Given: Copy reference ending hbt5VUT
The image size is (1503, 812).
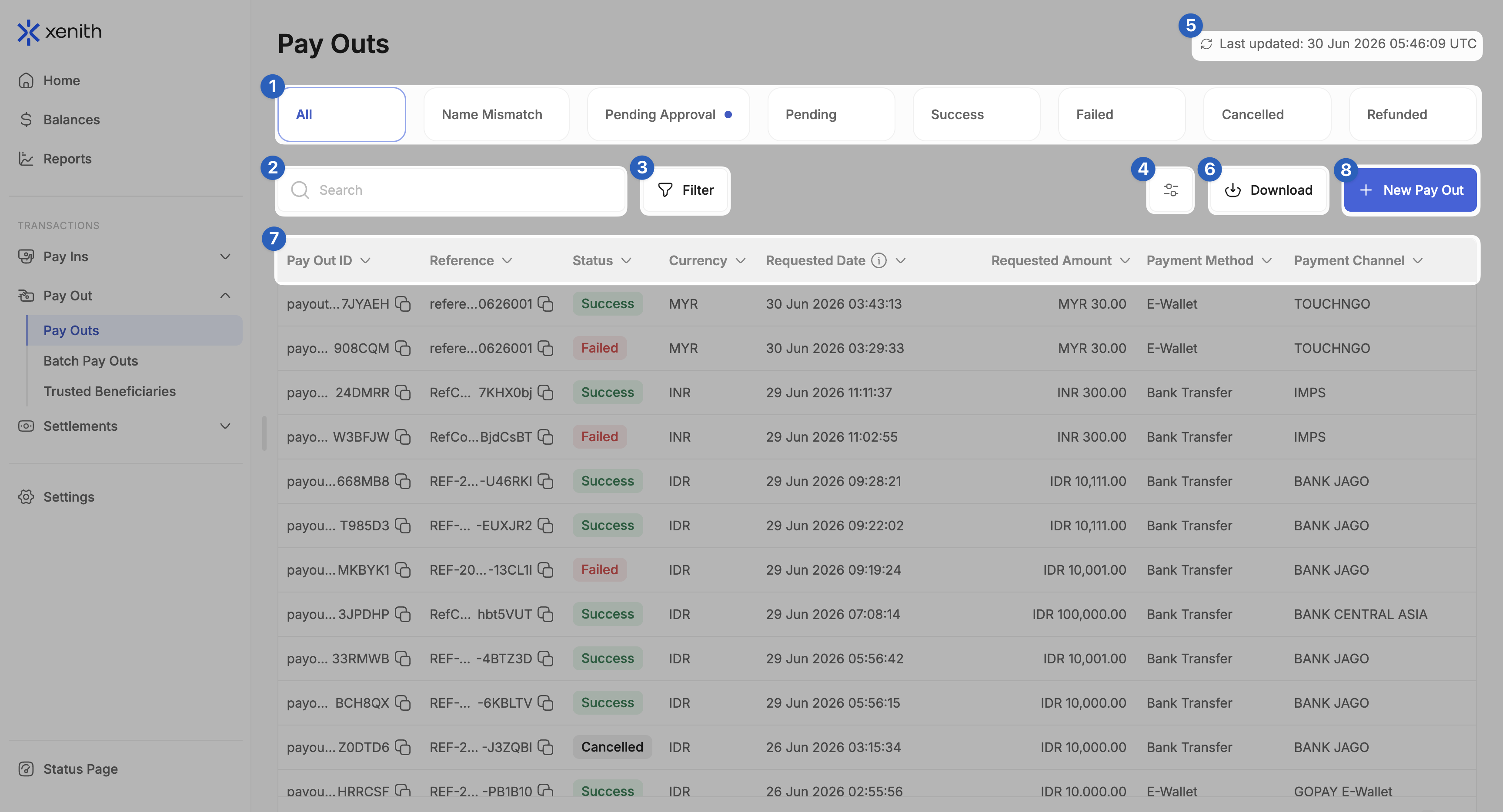Looking at the screenshot, I should (545, 614).
